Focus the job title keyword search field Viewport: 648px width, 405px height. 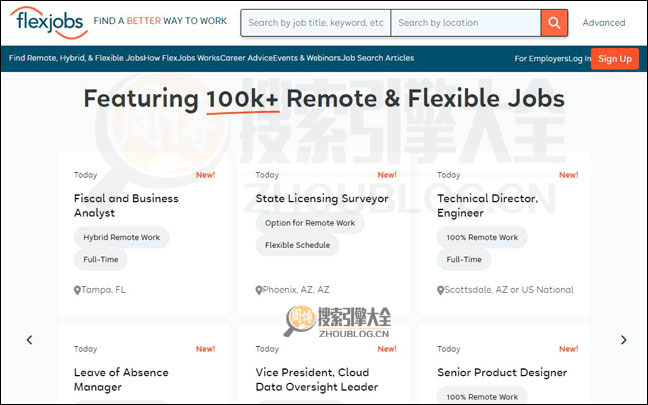pyautogui.click(x=315, y=22)
